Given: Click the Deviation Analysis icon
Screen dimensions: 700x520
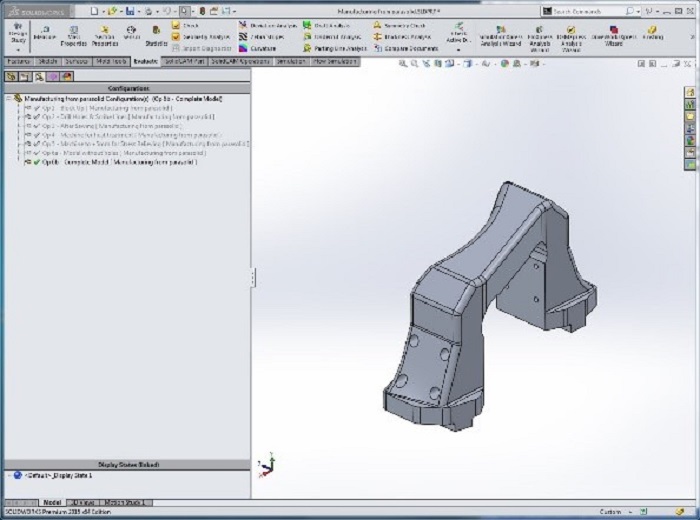Looking at the screenshot, I should (x=267, y=25).
